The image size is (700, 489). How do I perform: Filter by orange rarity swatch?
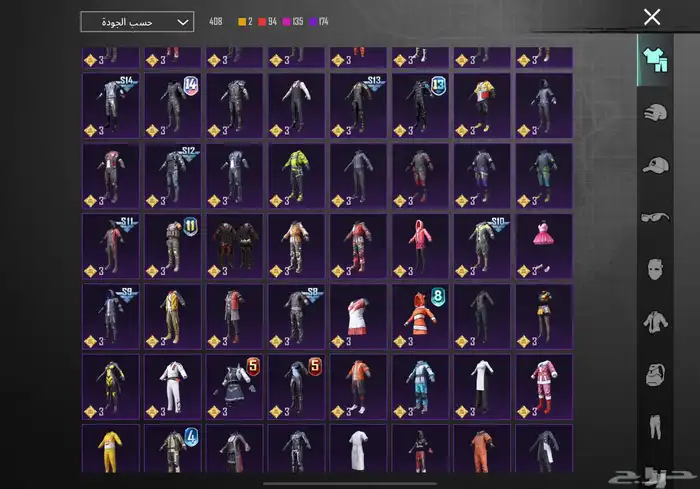point(242,21)
